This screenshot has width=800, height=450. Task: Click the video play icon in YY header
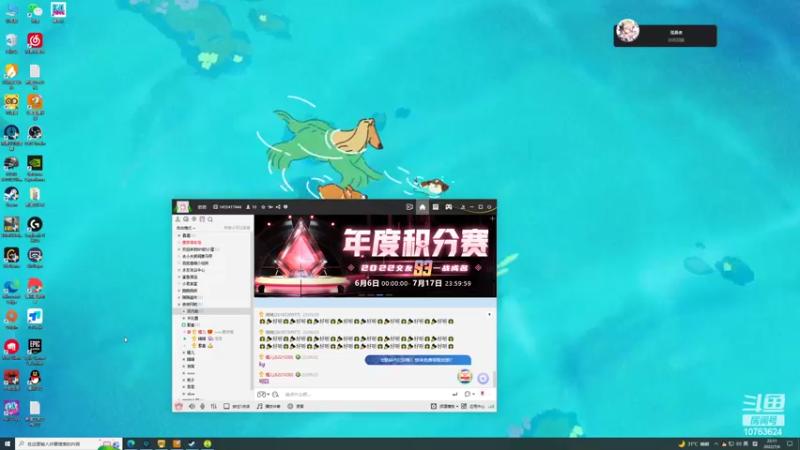coord(409,207)
